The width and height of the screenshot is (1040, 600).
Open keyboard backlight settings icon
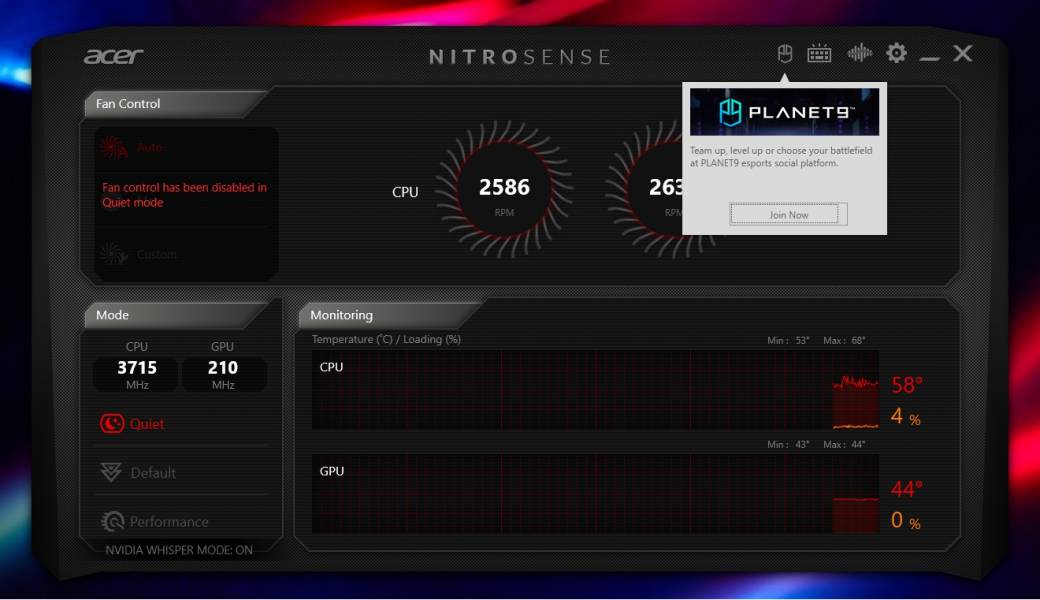[x=819, y=53]
